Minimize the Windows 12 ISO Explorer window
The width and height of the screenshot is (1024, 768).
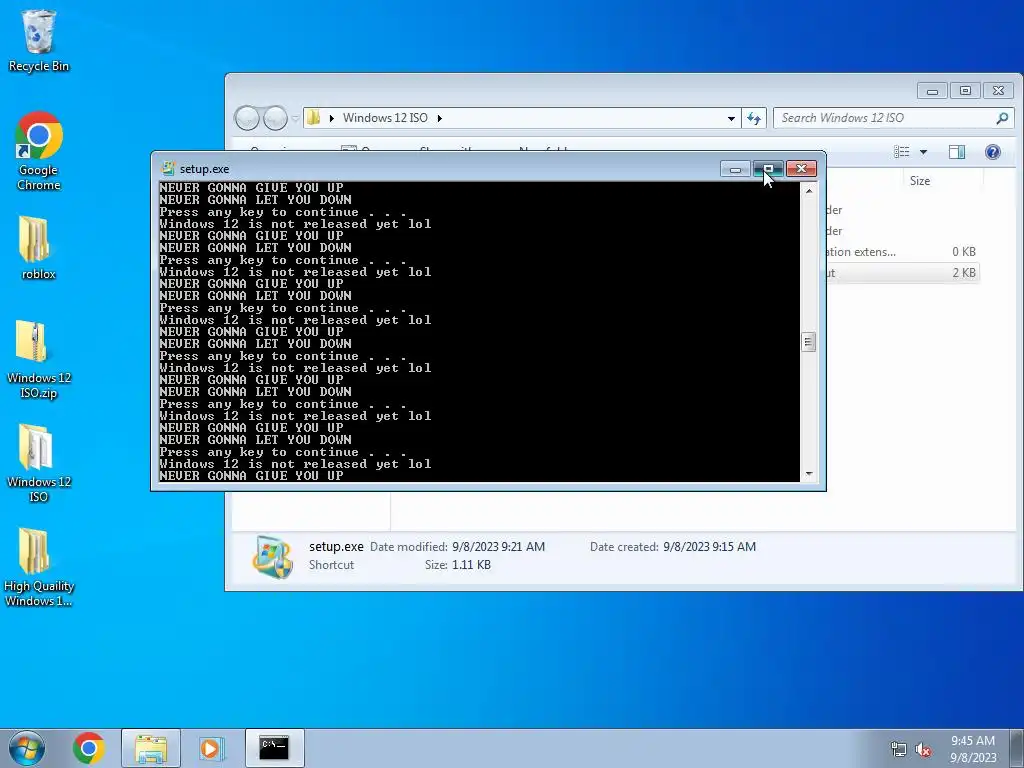[x=932, y=91]
